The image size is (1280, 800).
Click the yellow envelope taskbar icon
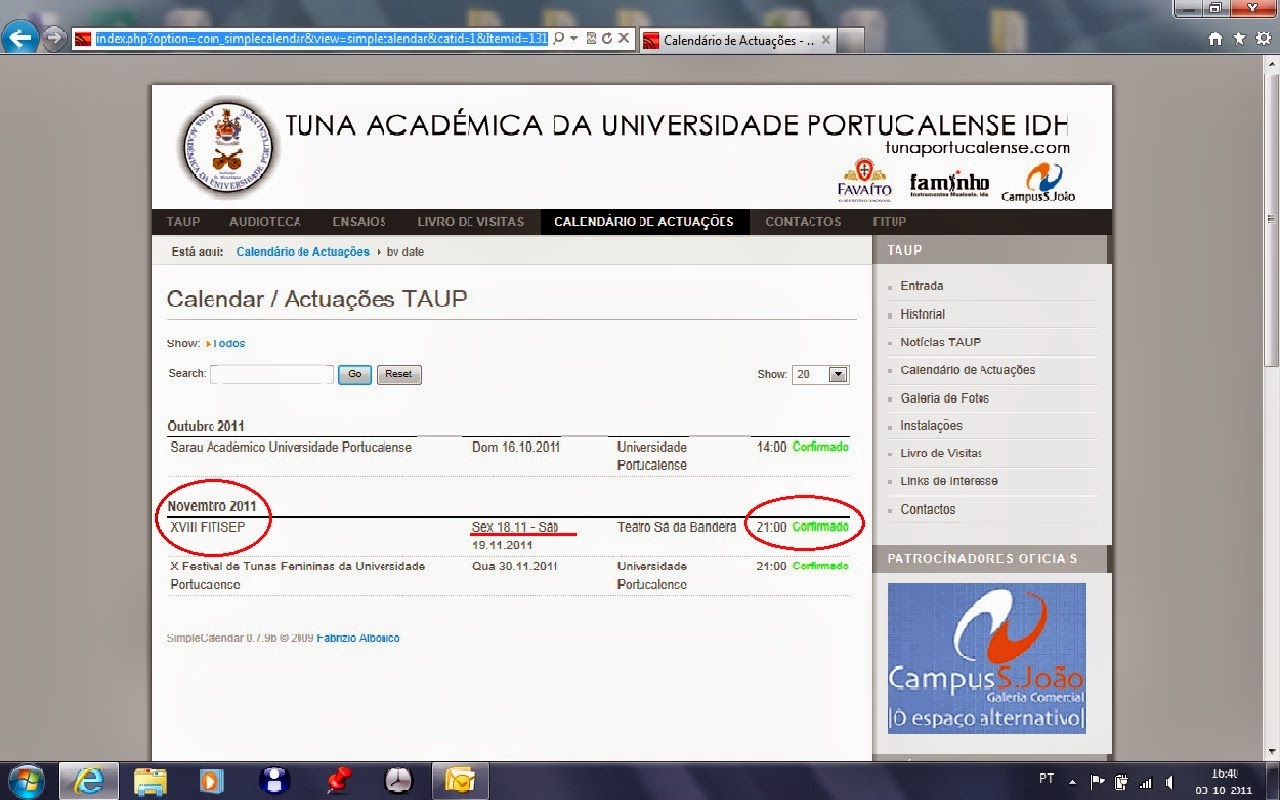(460, 780)
